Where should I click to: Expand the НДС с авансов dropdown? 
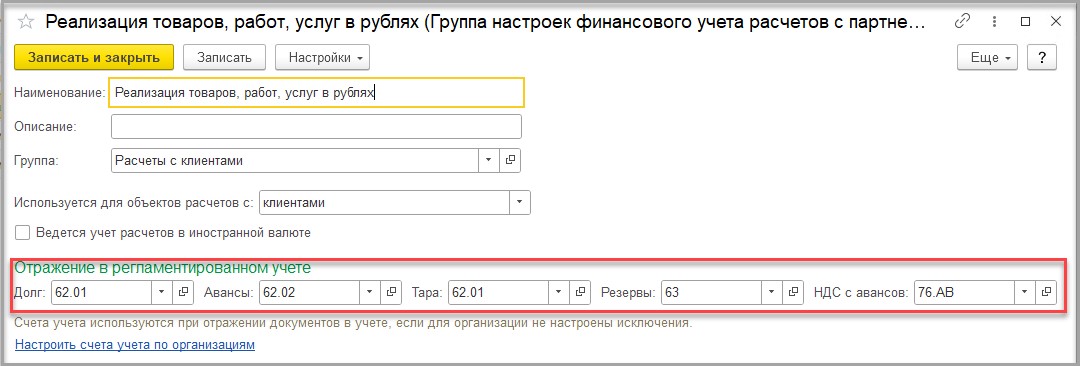pos(1025,292)
